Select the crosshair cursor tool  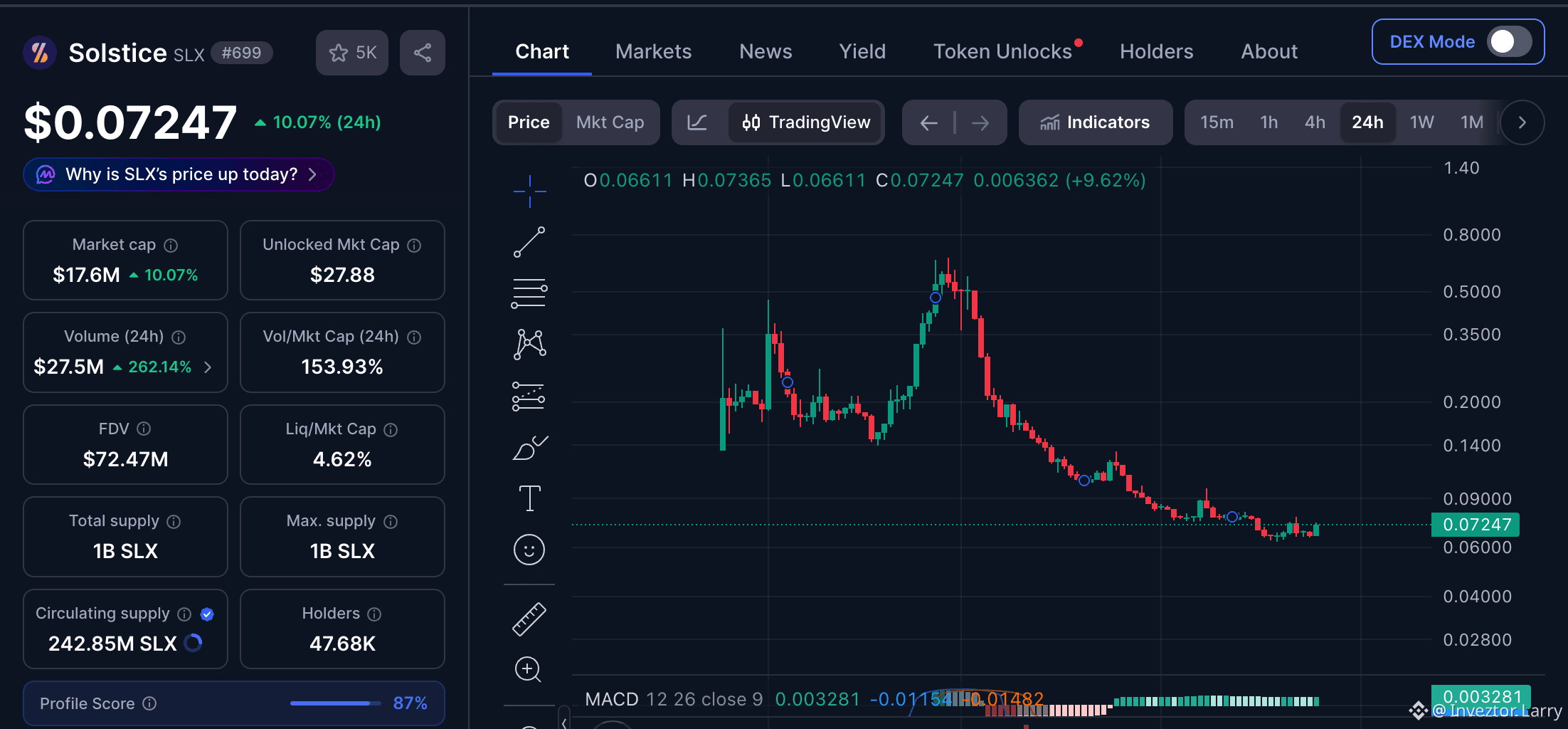(529, 191)
